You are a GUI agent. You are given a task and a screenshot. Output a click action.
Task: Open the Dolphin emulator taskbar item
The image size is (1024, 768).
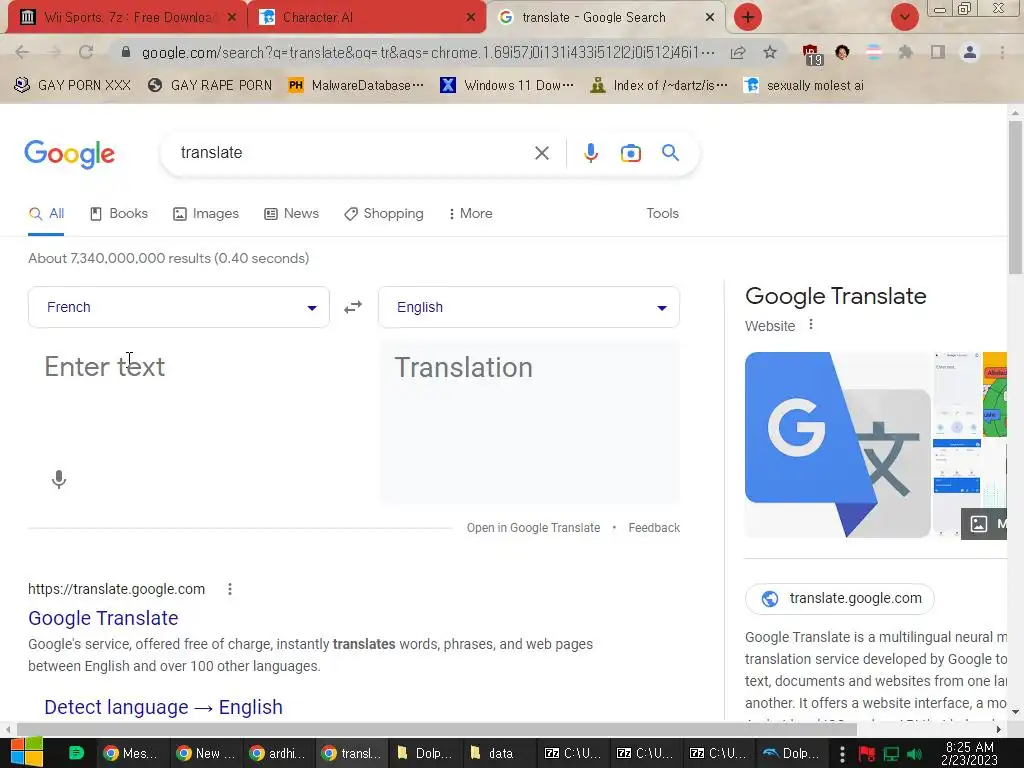pyautogui.click(x=792, y=753)
